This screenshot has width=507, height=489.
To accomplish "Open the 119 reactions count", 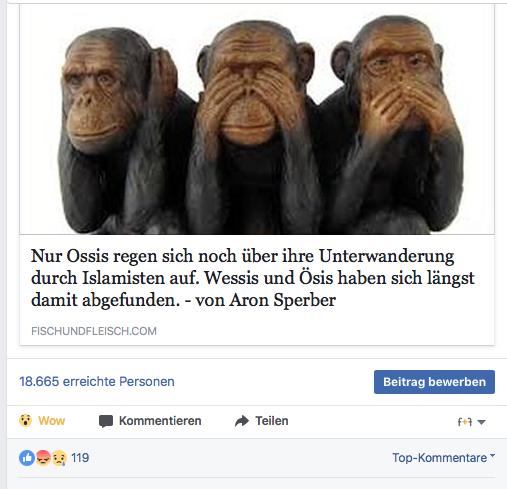I will click(80, 458).
